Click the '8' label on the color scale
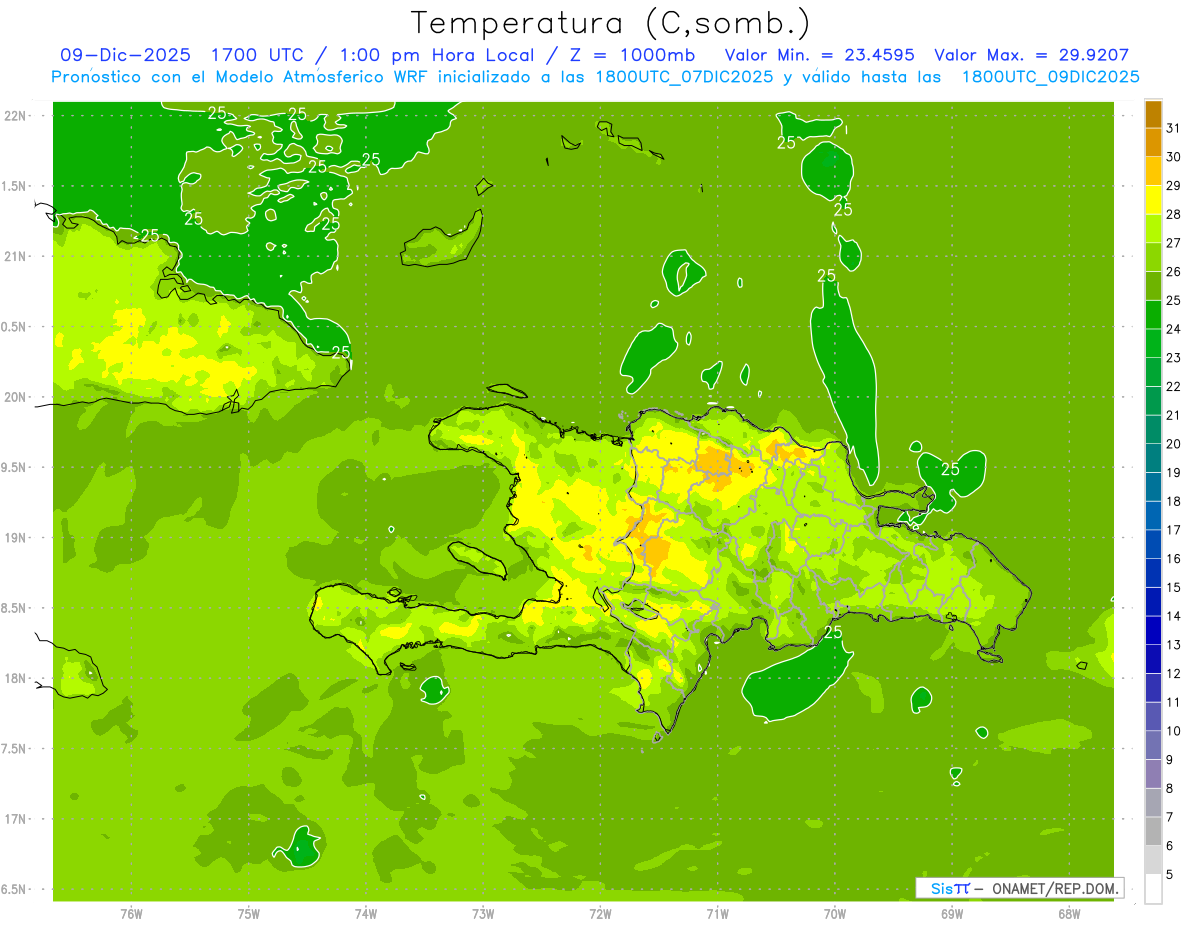The width and height of the screenshot is (1200, 927). 1170,788
